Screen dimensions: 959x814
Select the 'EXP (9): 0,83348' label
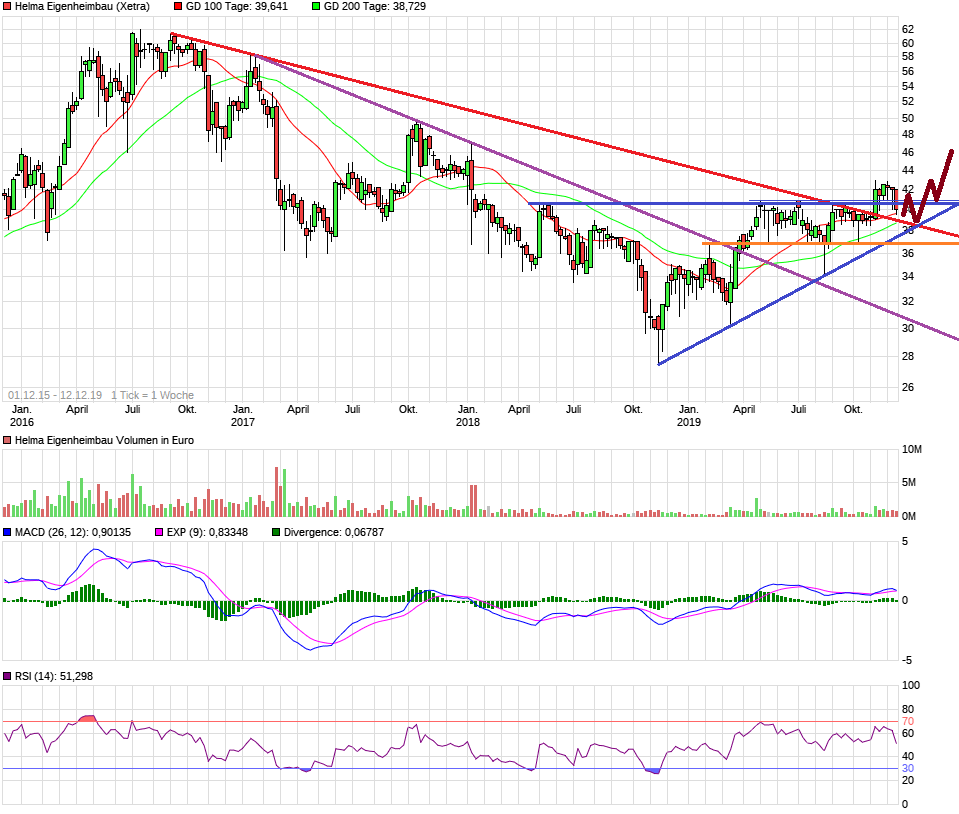[x=207, y=533]
